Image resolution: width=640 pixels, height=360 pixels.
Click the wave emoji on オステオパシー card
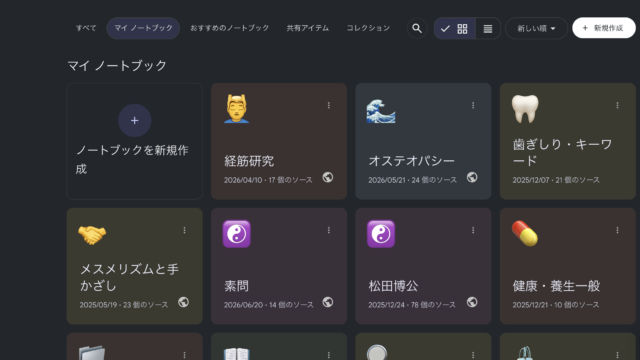tap(381, 110)
